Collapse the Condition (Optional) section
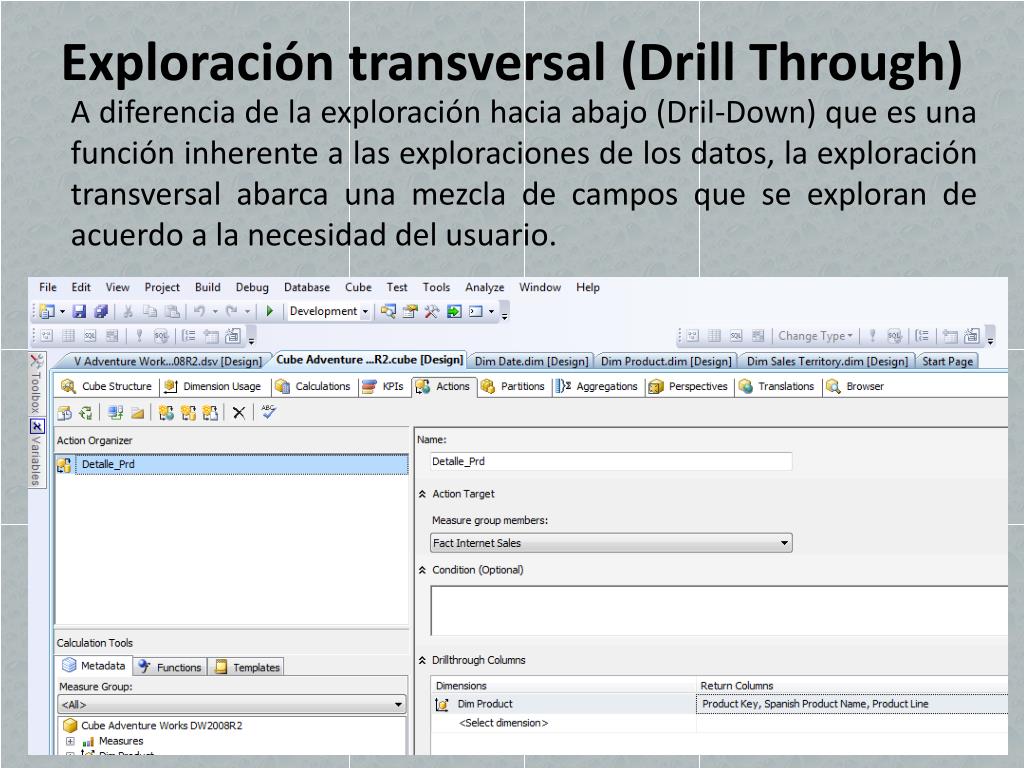Image resolution: width=1024 pixels, height=768 pixels. click(423, 570)
